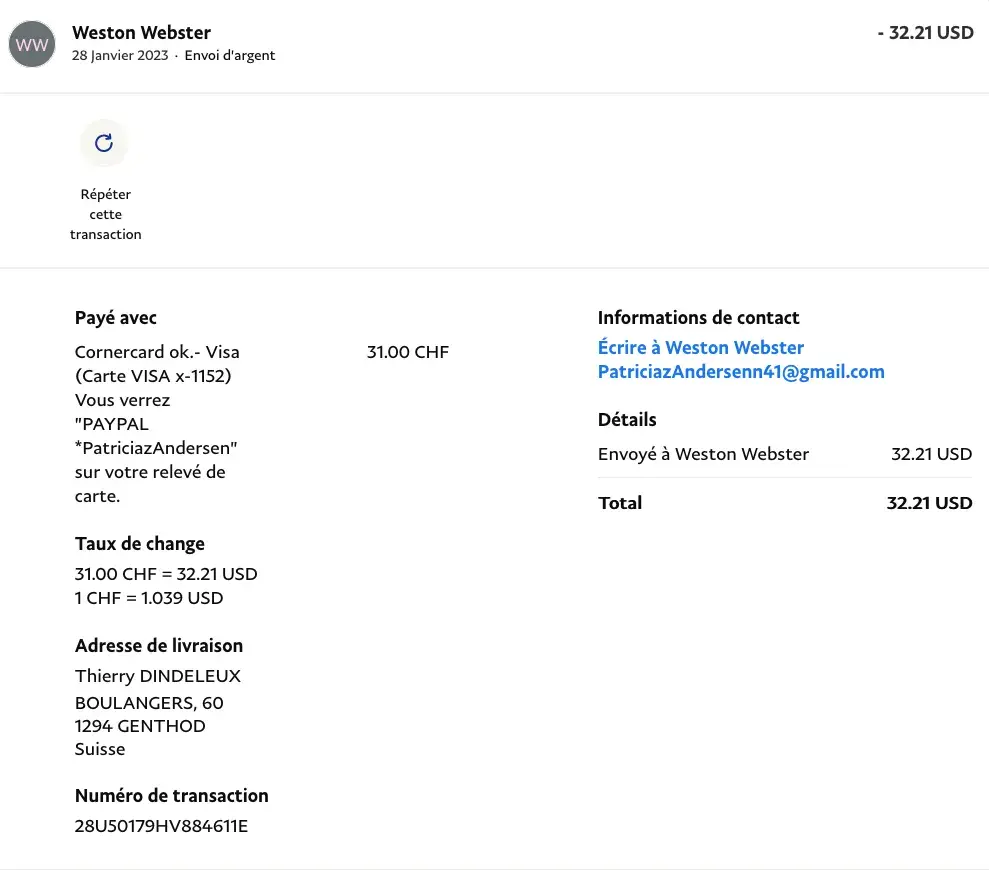This screenshot has width=989, height=870.
Task: Click the Weston Webster name in header
Action: (141, 33)
